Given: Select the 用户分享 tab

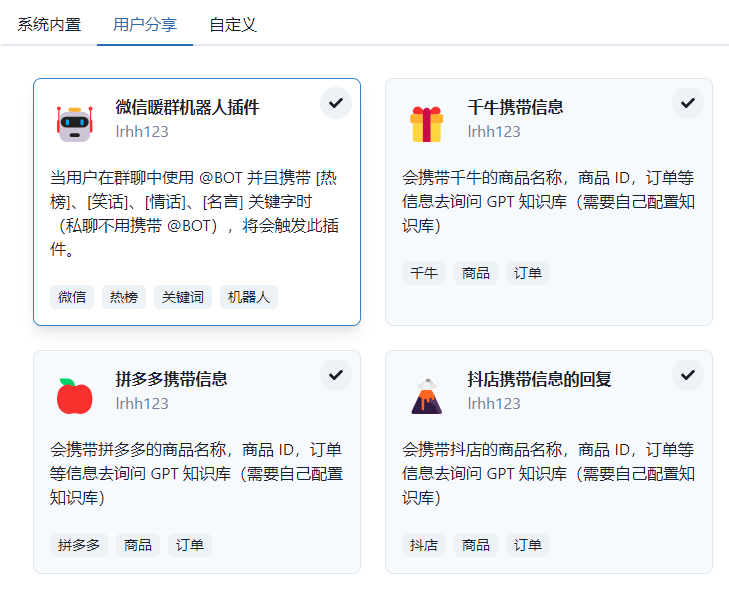Looking at the screenshot, I should tap(145, 24).
